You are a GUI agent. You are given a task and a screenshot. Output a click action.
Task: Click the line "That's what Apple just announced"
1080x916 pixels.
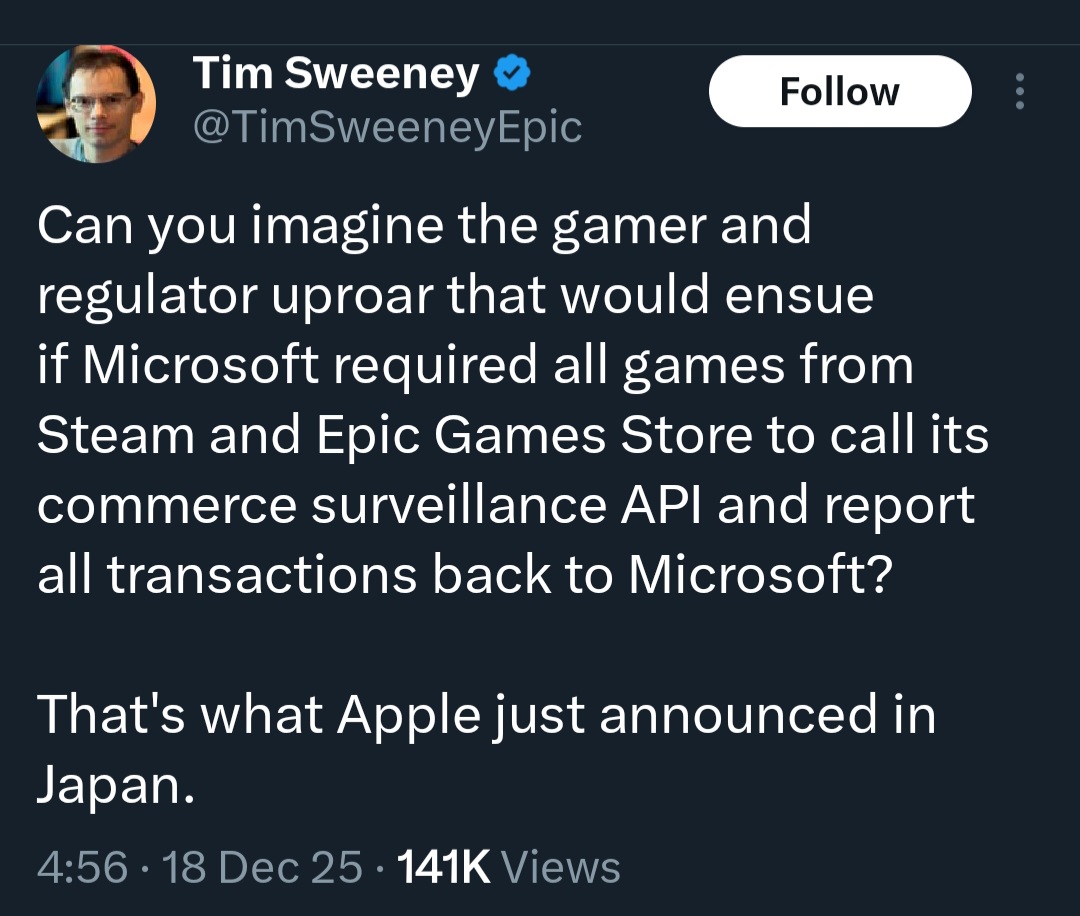(486, 715)
